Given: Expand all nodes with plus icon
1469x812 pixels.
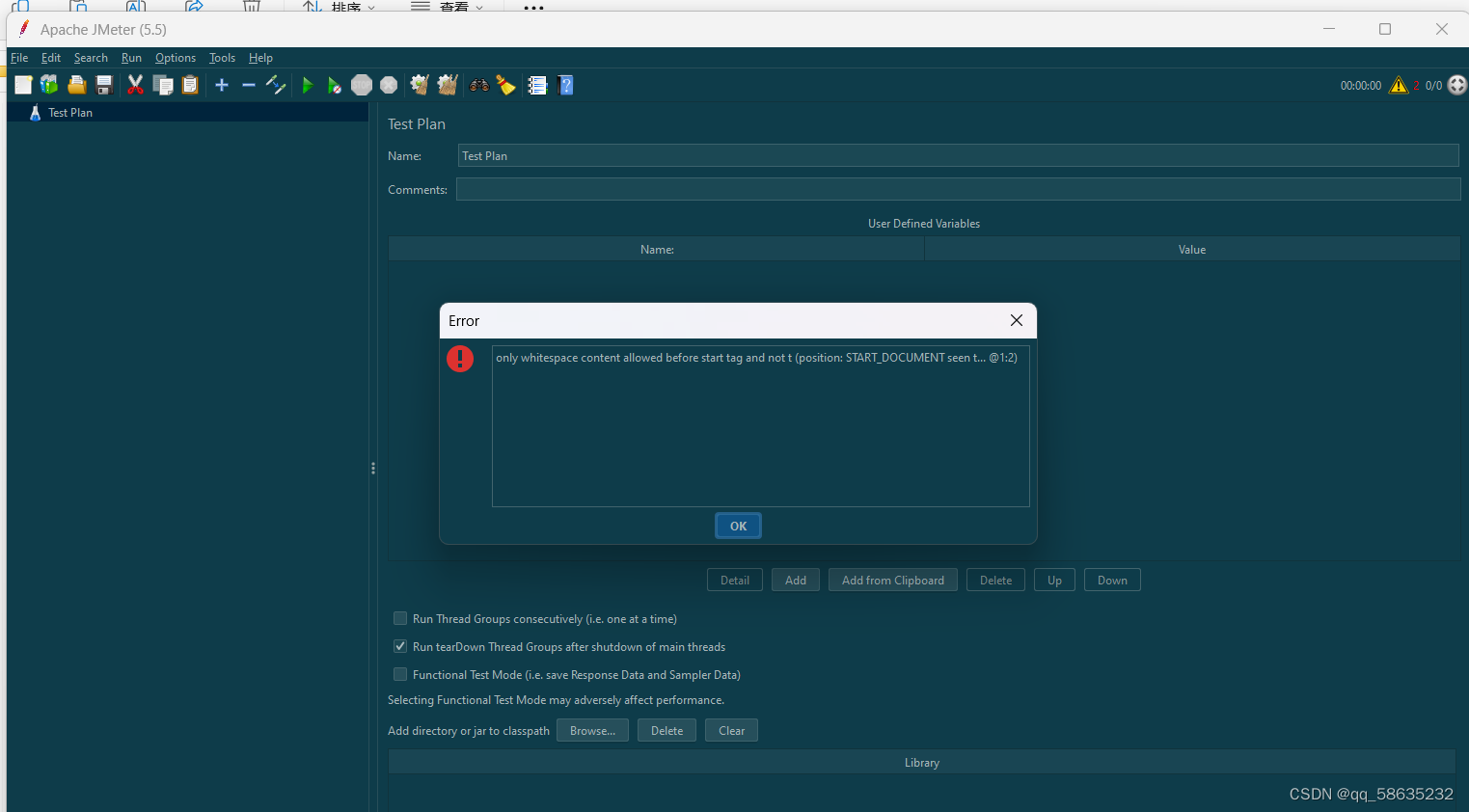Looking at the screenshot, I should pos(222,85).
